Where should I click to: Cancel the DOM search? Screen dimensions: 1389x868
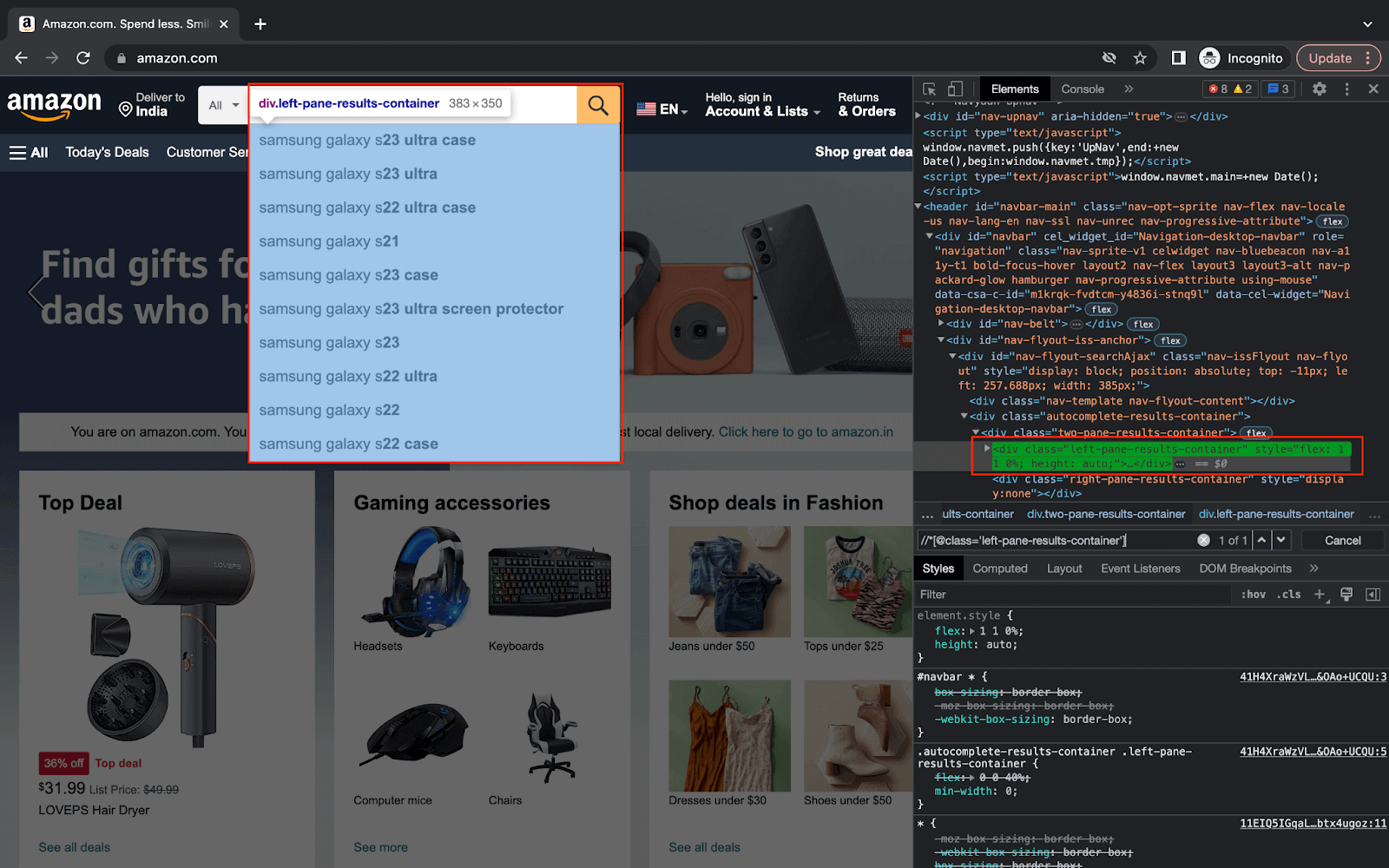[x=1342, y=540]
